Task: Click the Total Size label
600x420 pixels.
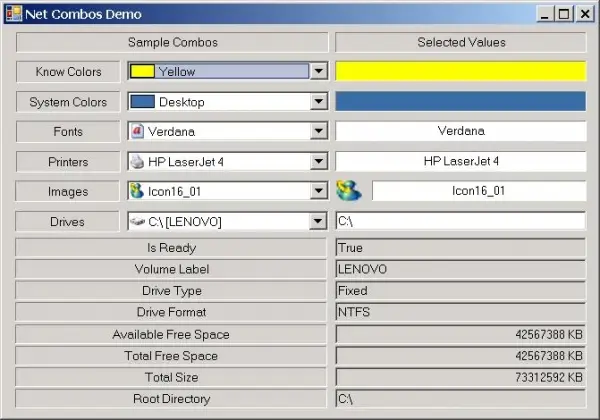Action: coord(171,377)
